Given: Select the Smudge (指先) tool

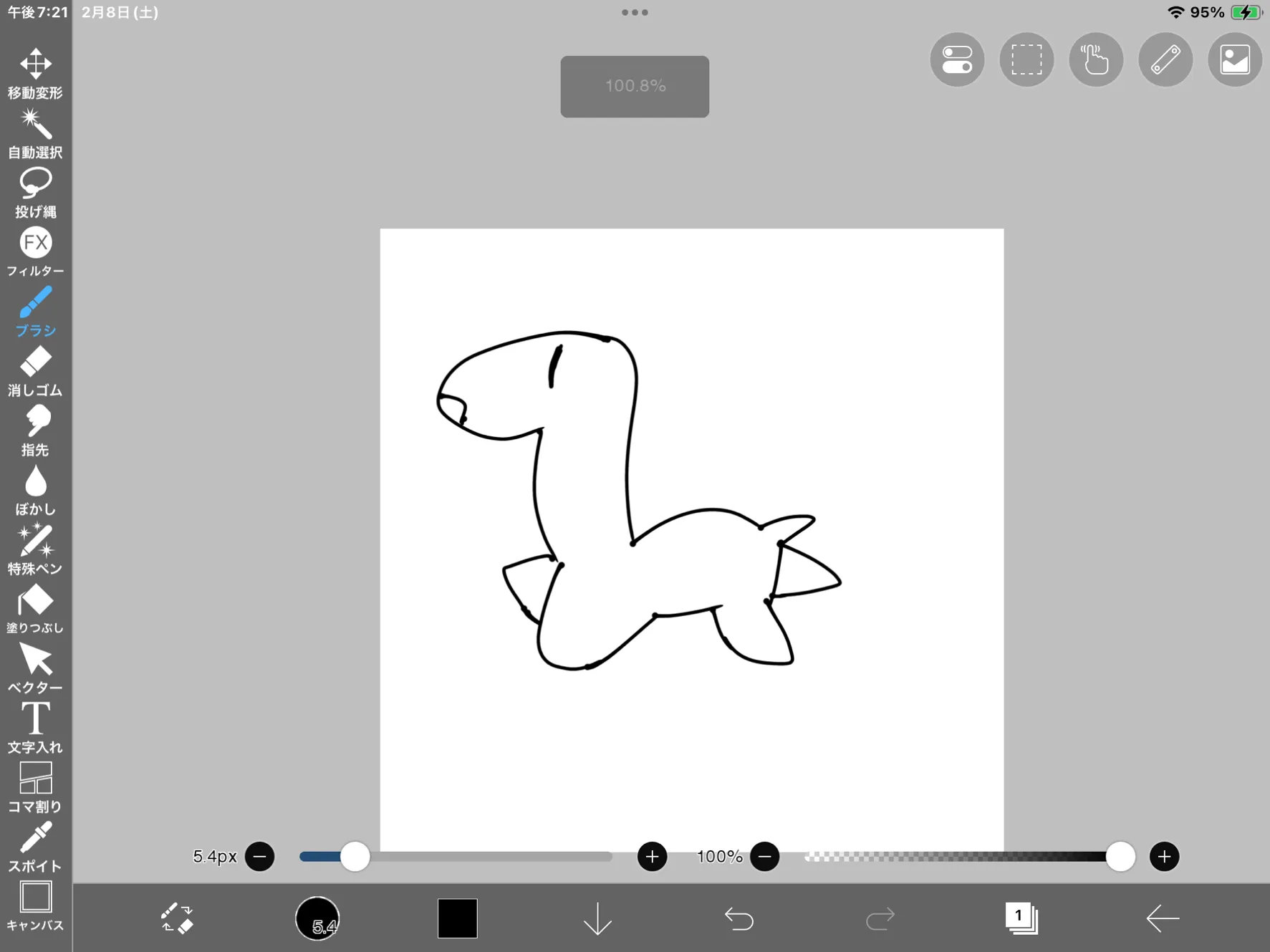Looking at the screenshot, I should coord(35,431).
